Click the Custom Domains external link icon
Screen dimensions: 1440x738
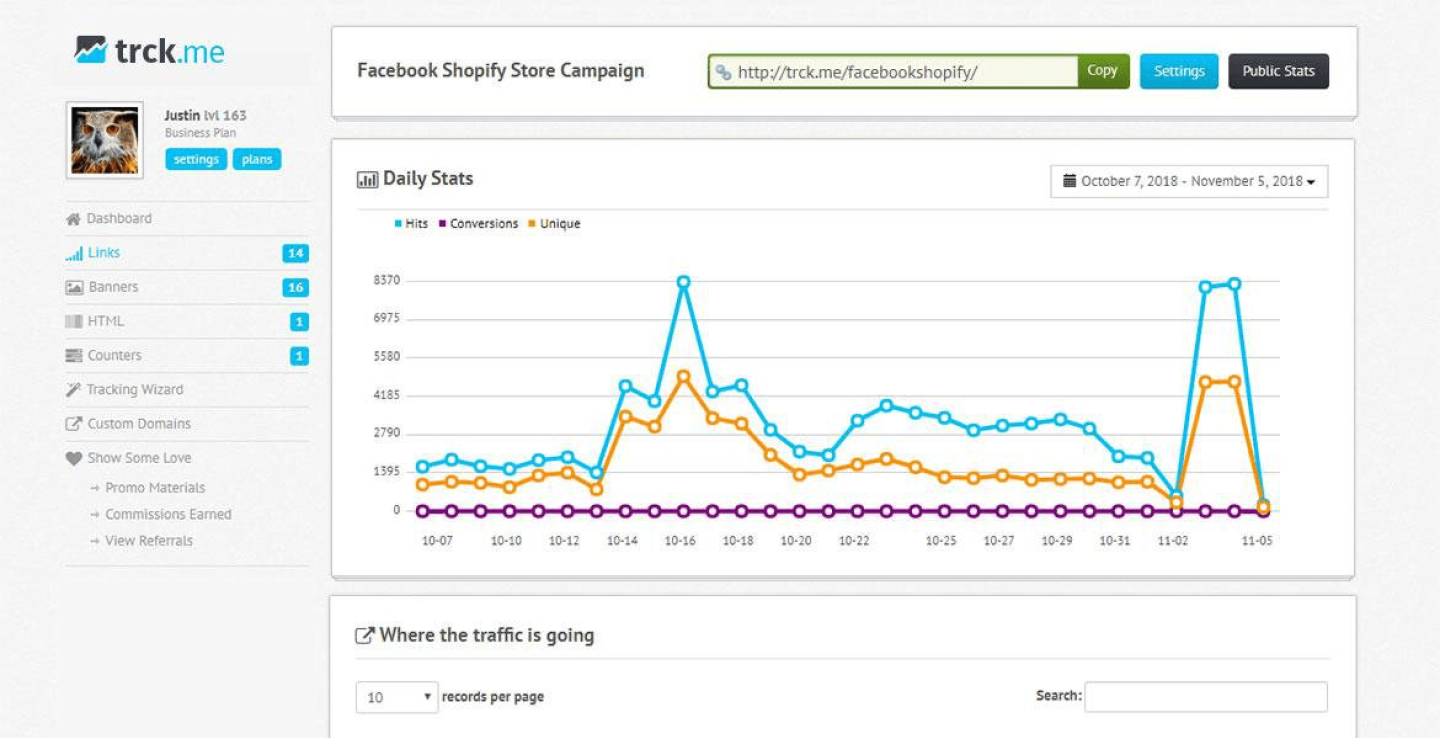pyautogui.click(x=73, y=424)
